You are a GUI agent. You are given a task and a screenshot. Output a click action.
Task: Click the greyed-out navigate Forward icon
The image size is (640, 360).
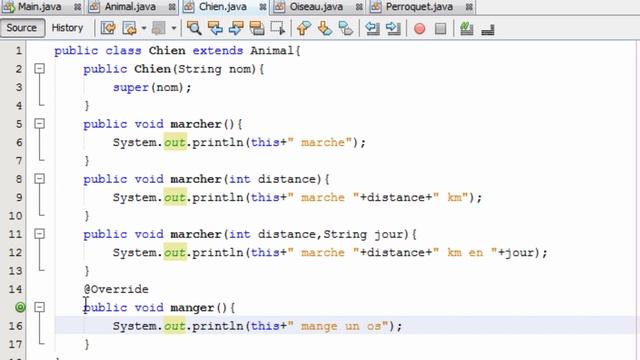[x=159, y=28]
